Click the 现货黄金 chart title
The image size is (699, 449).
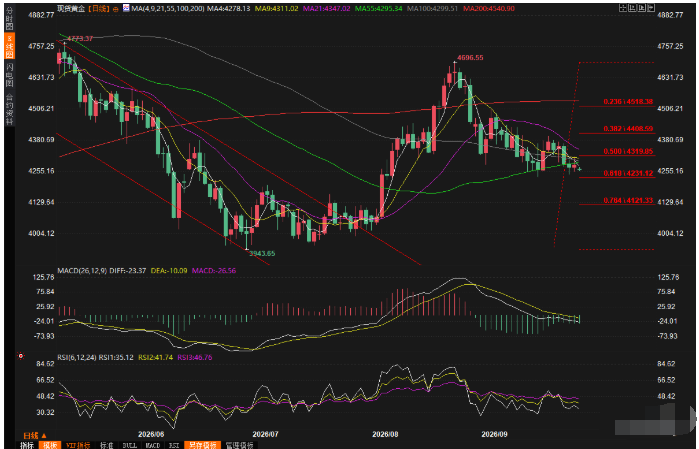coord(71,8)
